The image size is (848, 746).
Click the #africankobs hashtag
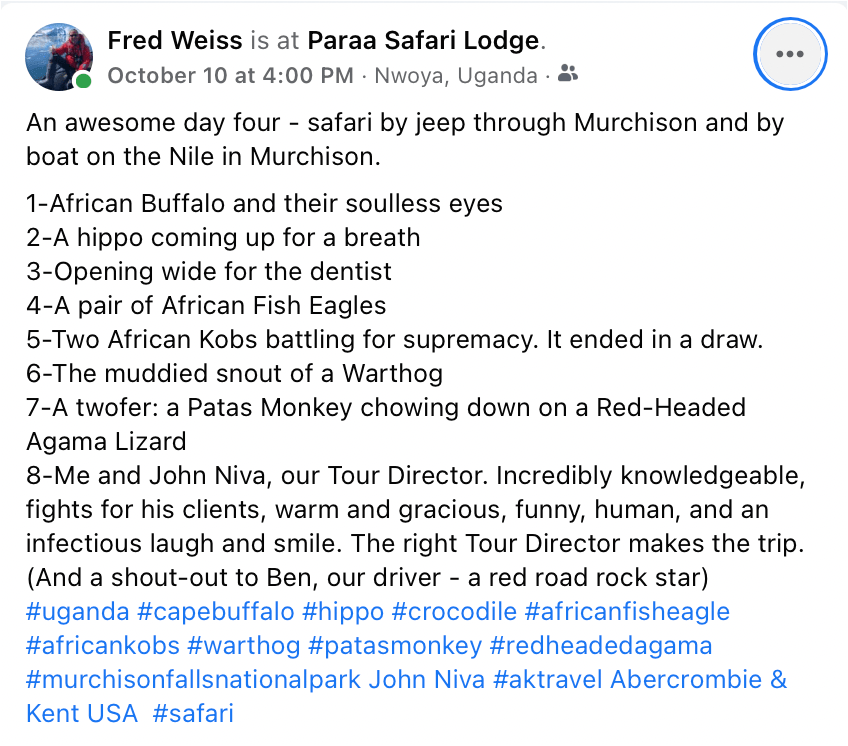click(x=101, y=645)
